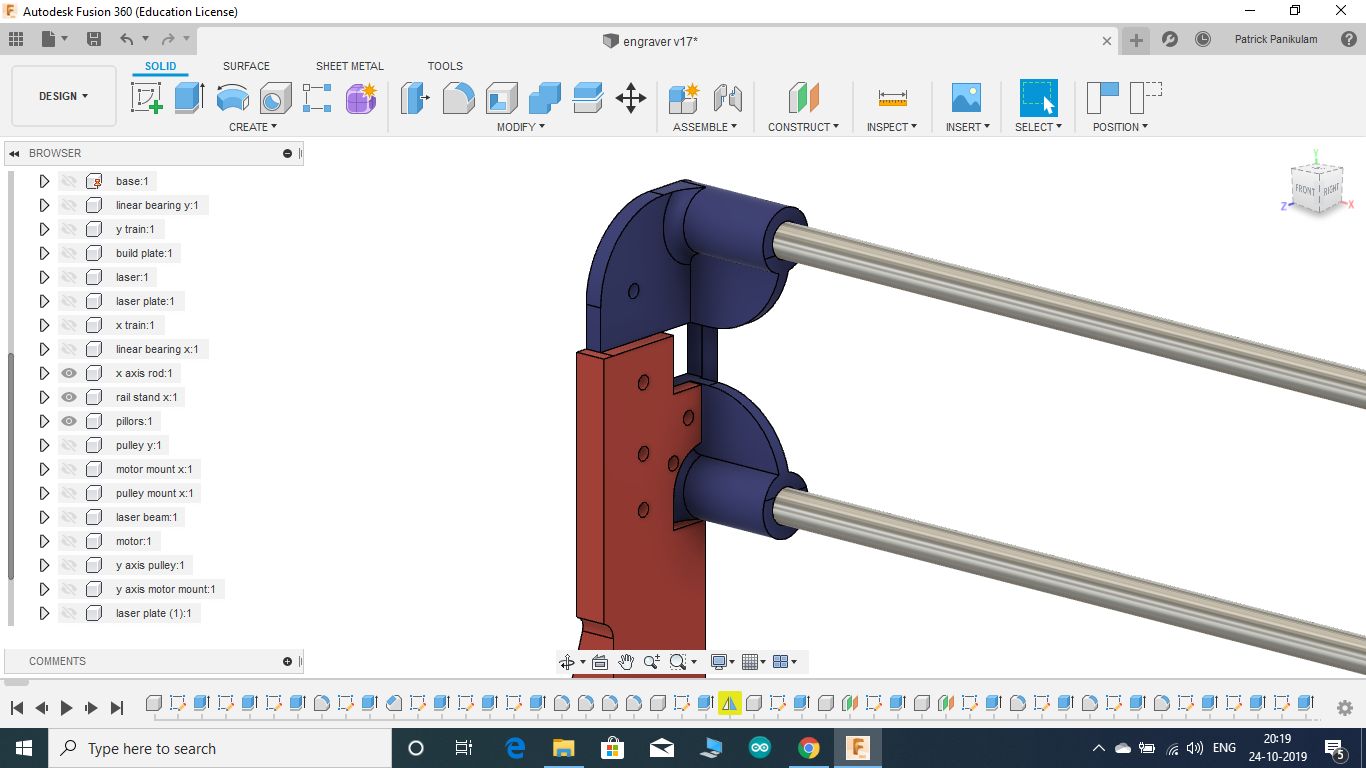Open the DESIGN workspace dropdown

pyautogui.click(x=63, y=96)
